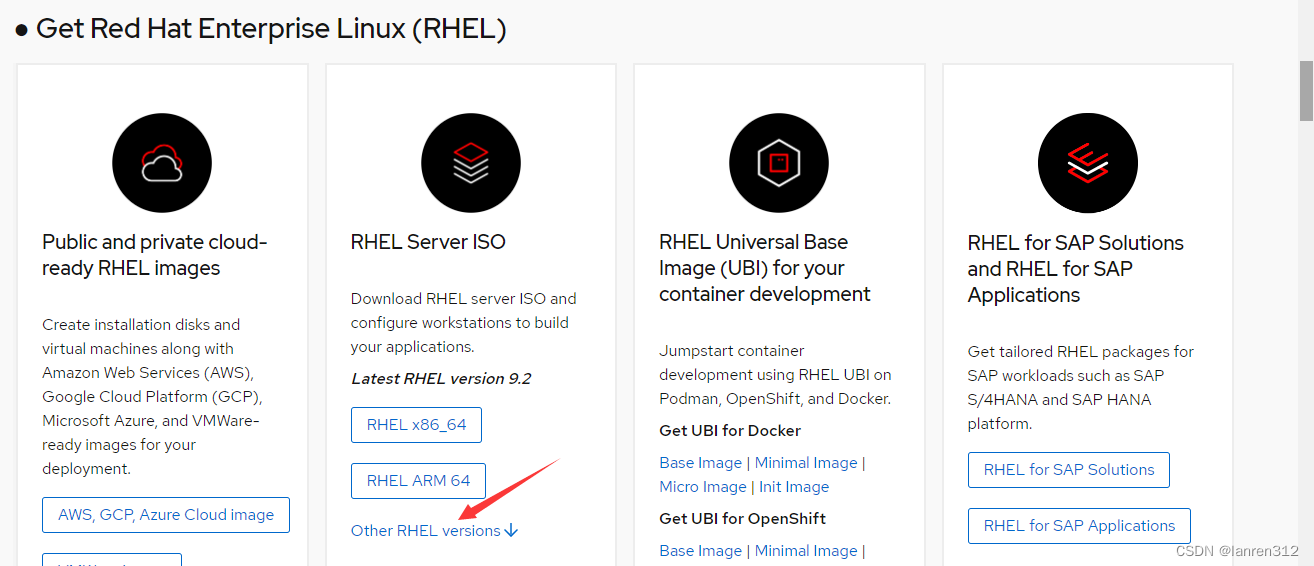Open Base Image link under UBI for OpenShift
Image resolution: width=1314 pixels, height=566 pixels.
point(701,551)
